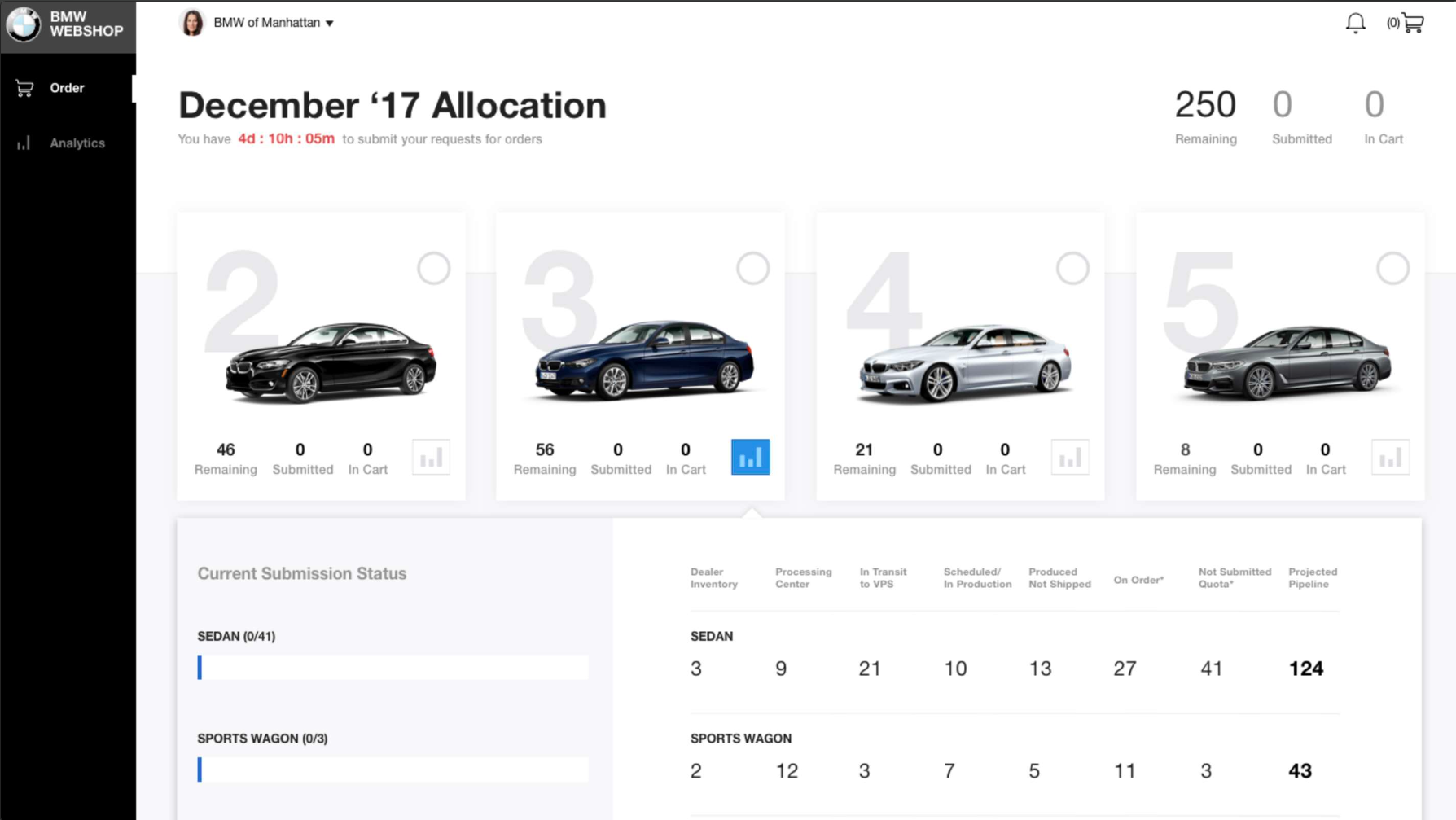Click the December '17 Allocation heading
The width and height of the screenshot is (1456, 820).
click(x=393, y=105)
